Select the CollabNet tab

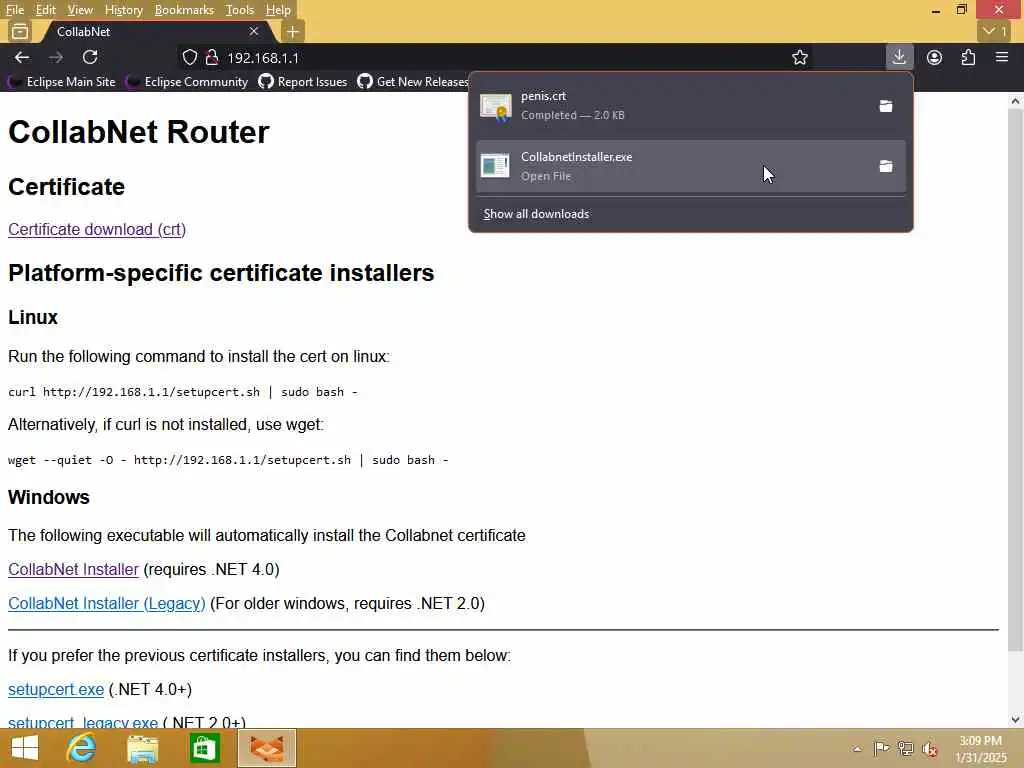(157, 31)
